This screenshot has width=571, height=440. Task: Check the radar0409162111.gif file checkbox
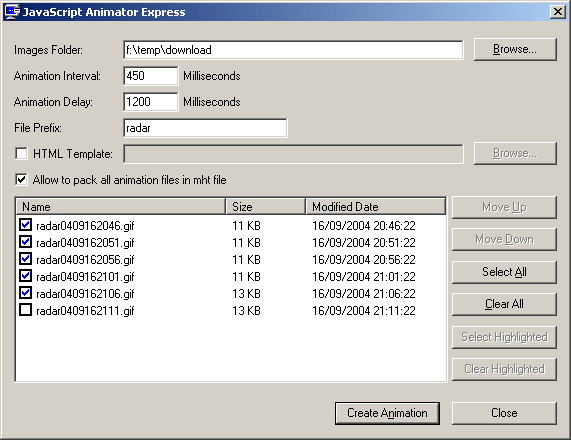25,310
